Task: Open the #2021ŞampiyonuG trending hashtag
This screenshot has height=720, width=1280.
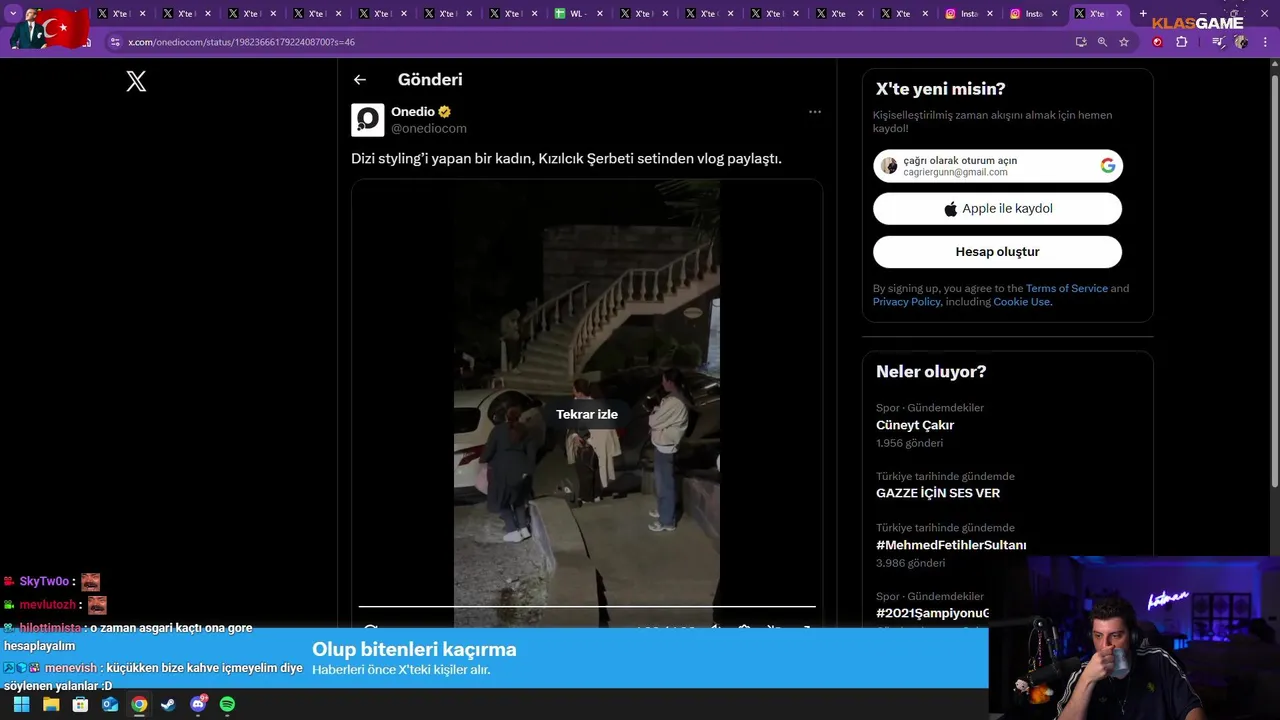Action: coord(932,613)
